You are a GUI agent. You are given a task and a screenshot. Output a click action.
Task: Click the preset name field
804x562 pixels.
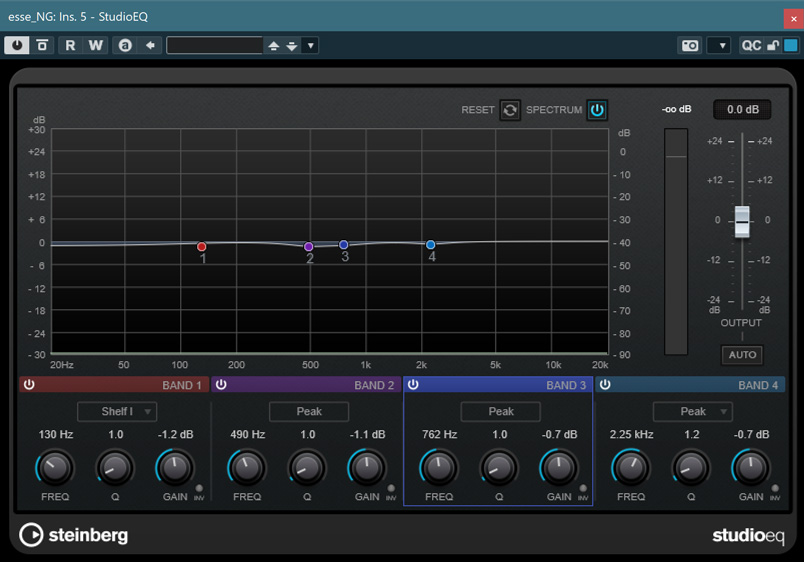[214, 45]
